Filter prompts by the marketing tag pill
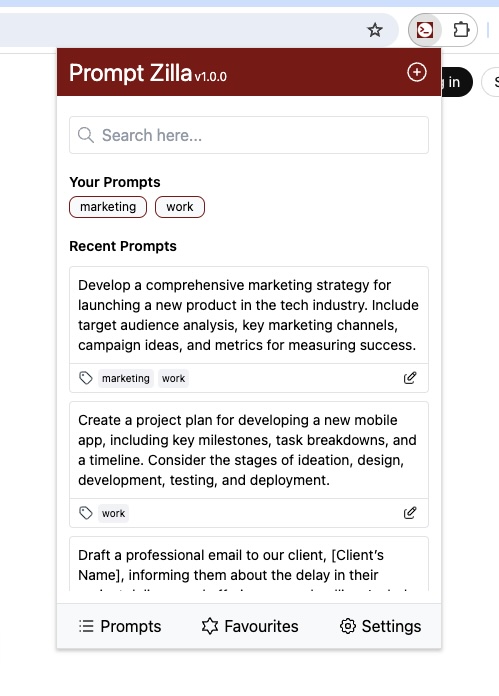Screen dimensions: 499x696 [x=108, y=207]
